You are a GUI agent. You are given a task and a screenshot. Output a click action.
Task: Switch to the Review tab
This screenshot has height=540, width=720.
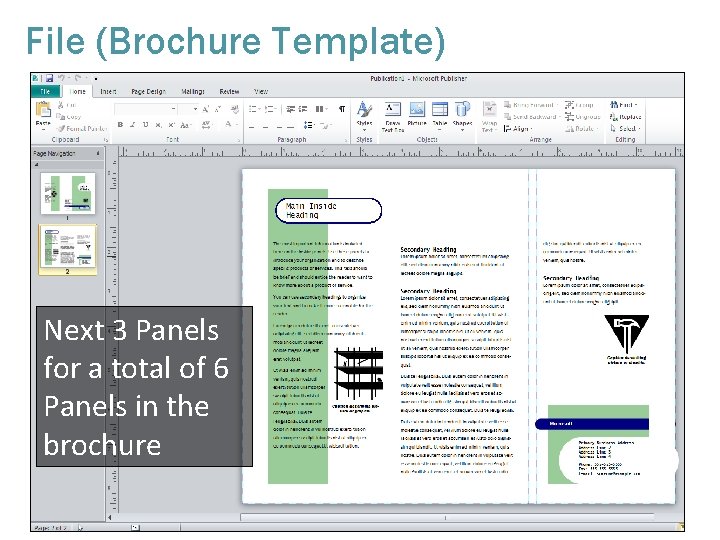coord(229,91)
